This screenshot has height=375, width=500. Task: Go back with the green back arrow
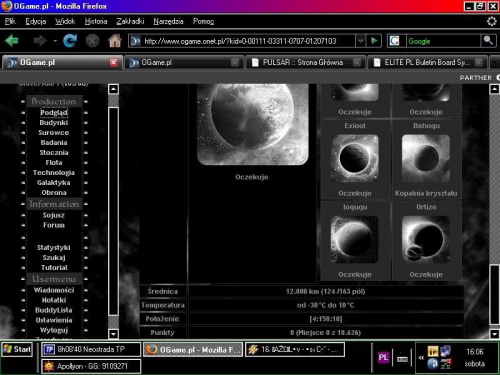tap(11, 41)
